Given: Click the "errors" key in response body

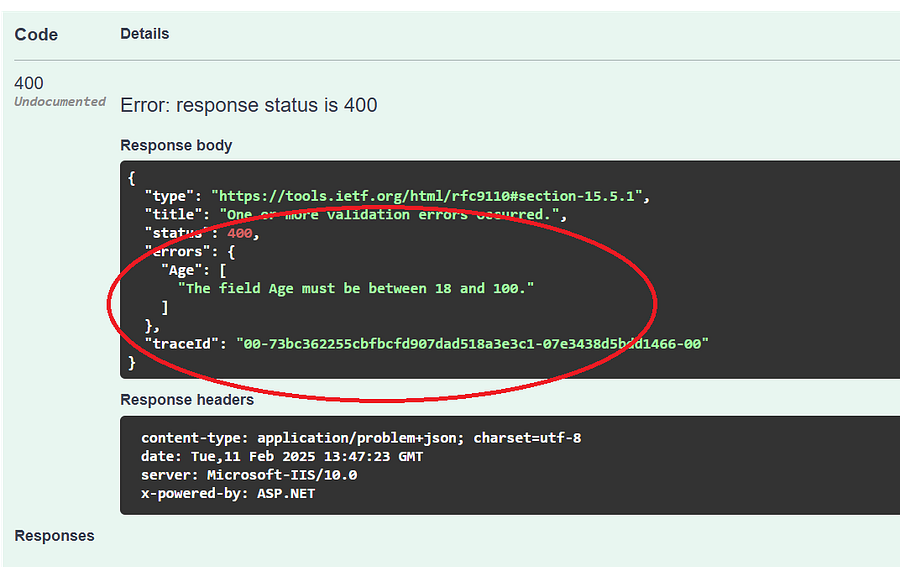Looking at the screenshot, I should coord(177,252).
